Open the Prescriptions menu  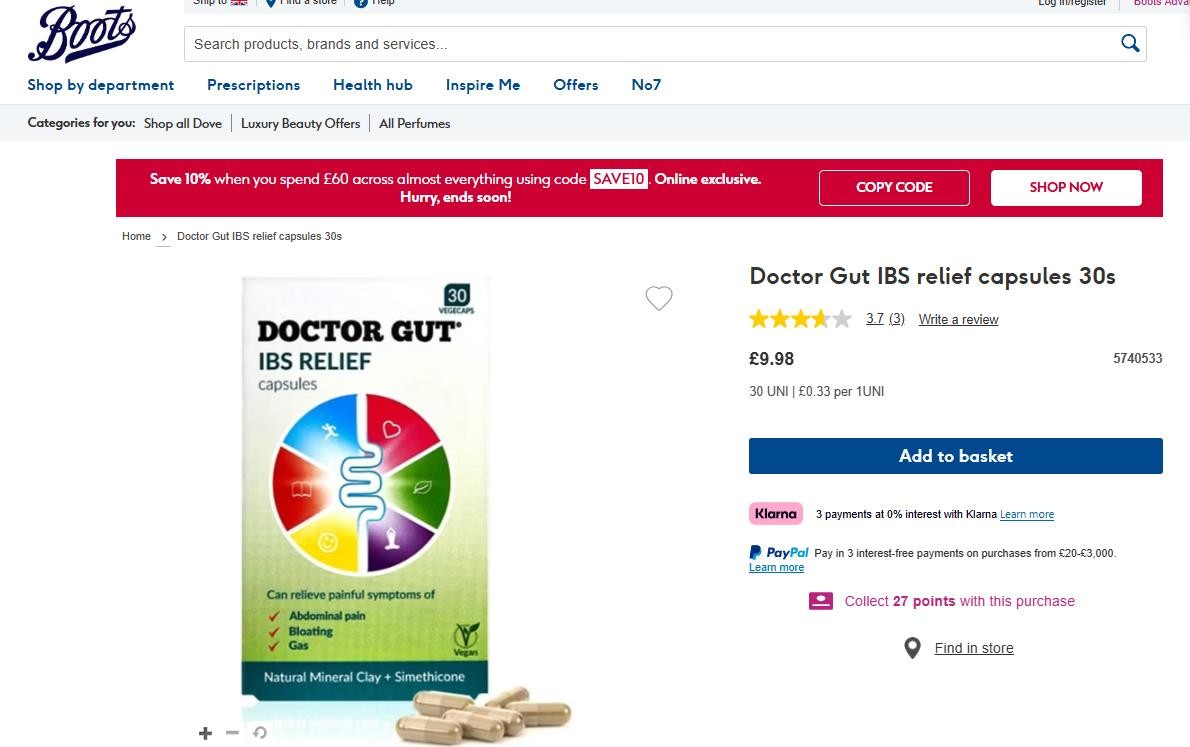[253, 85]
